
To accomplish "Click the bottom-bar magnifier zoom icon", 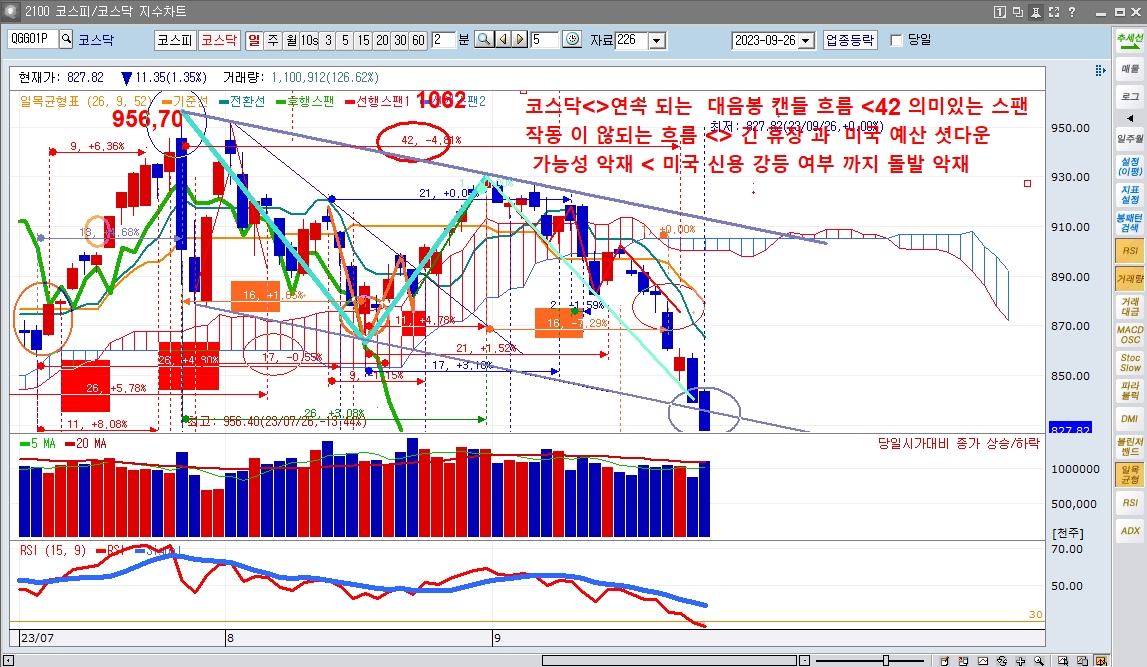I will [x=1039, y=661].
